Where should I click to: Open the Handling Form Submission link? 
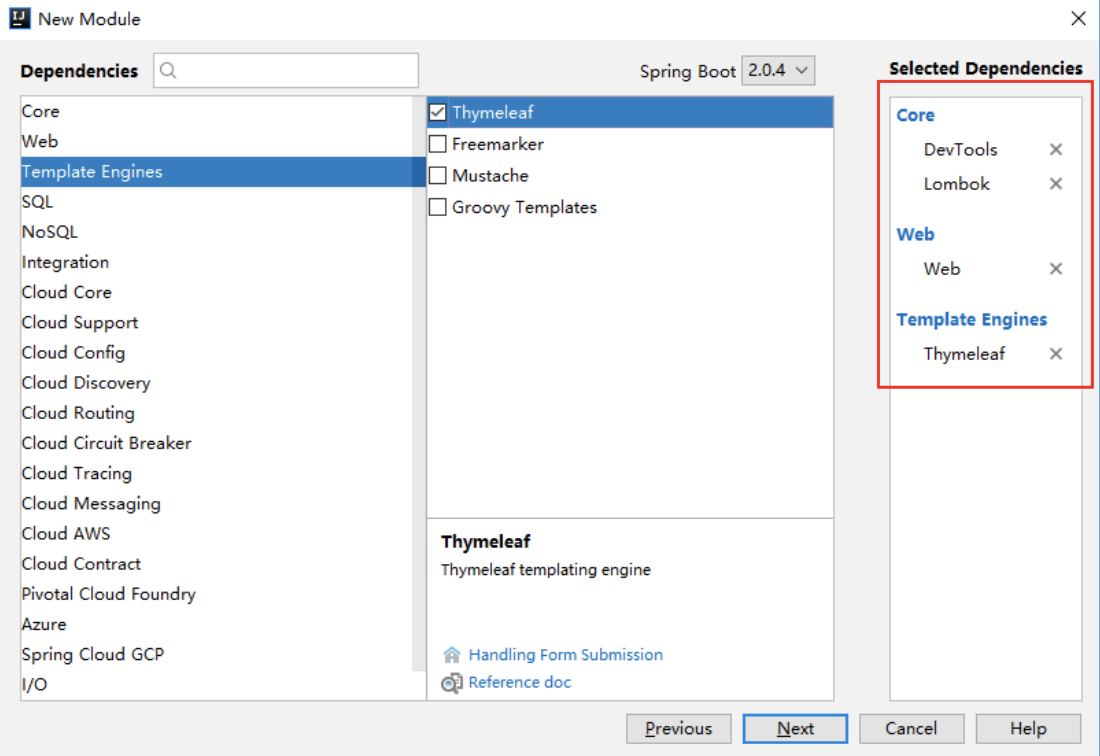click(565, 654)
